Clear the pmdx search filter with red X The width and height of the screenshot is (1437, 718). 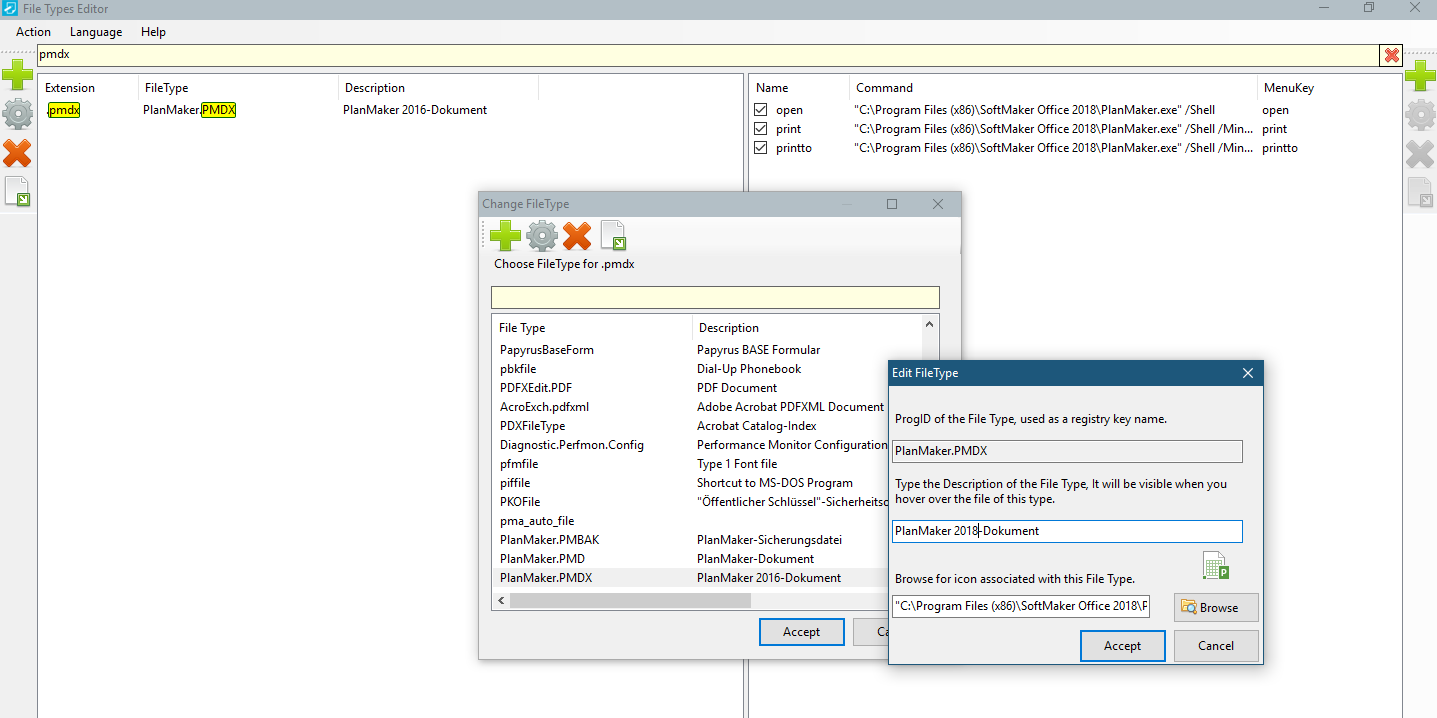pyautogui.click(x=1391, y=55)
